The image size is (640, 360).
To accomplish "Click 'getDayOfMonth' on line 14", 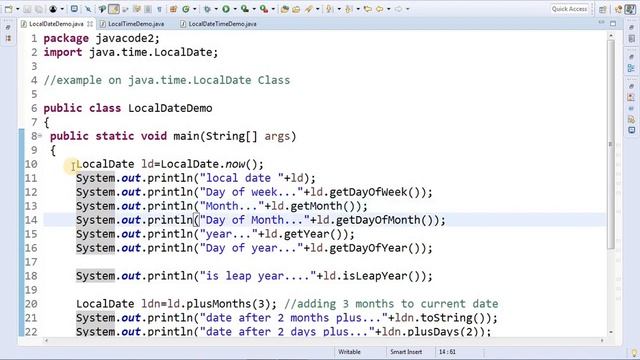I will coord(378,220).
